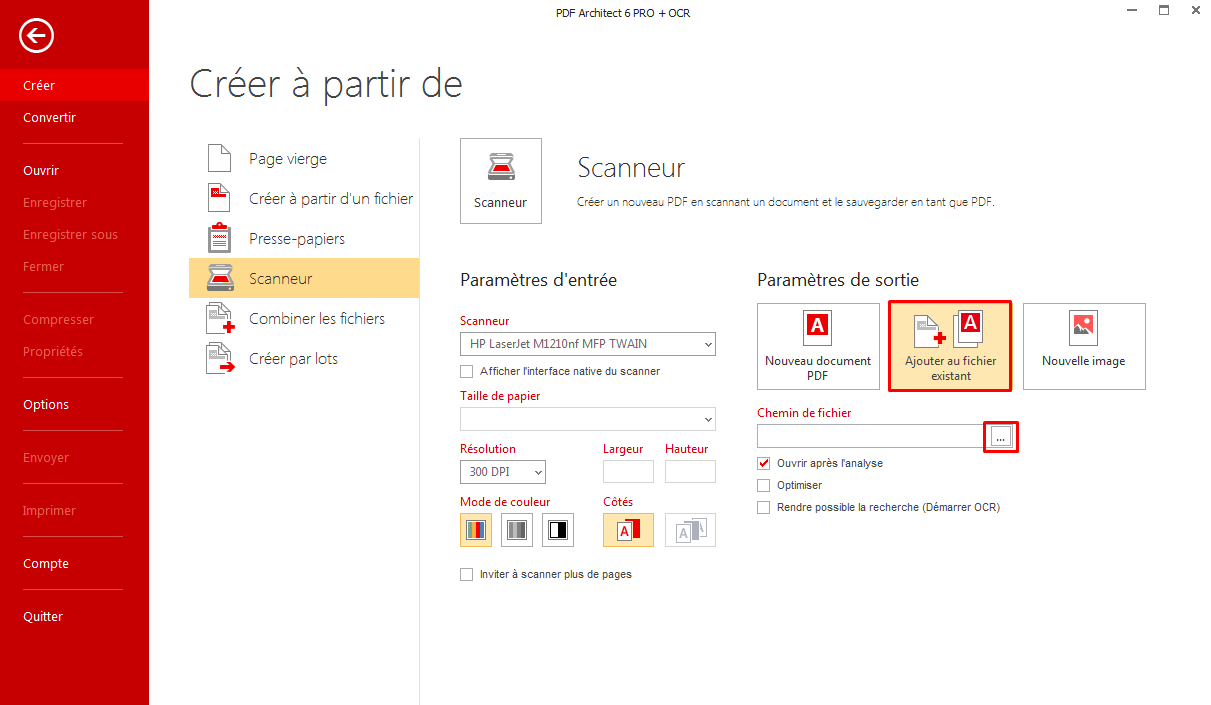This screenshot has width=1211, height=705.
Task: Select Créer par lots icon
Action: [220, 358]
